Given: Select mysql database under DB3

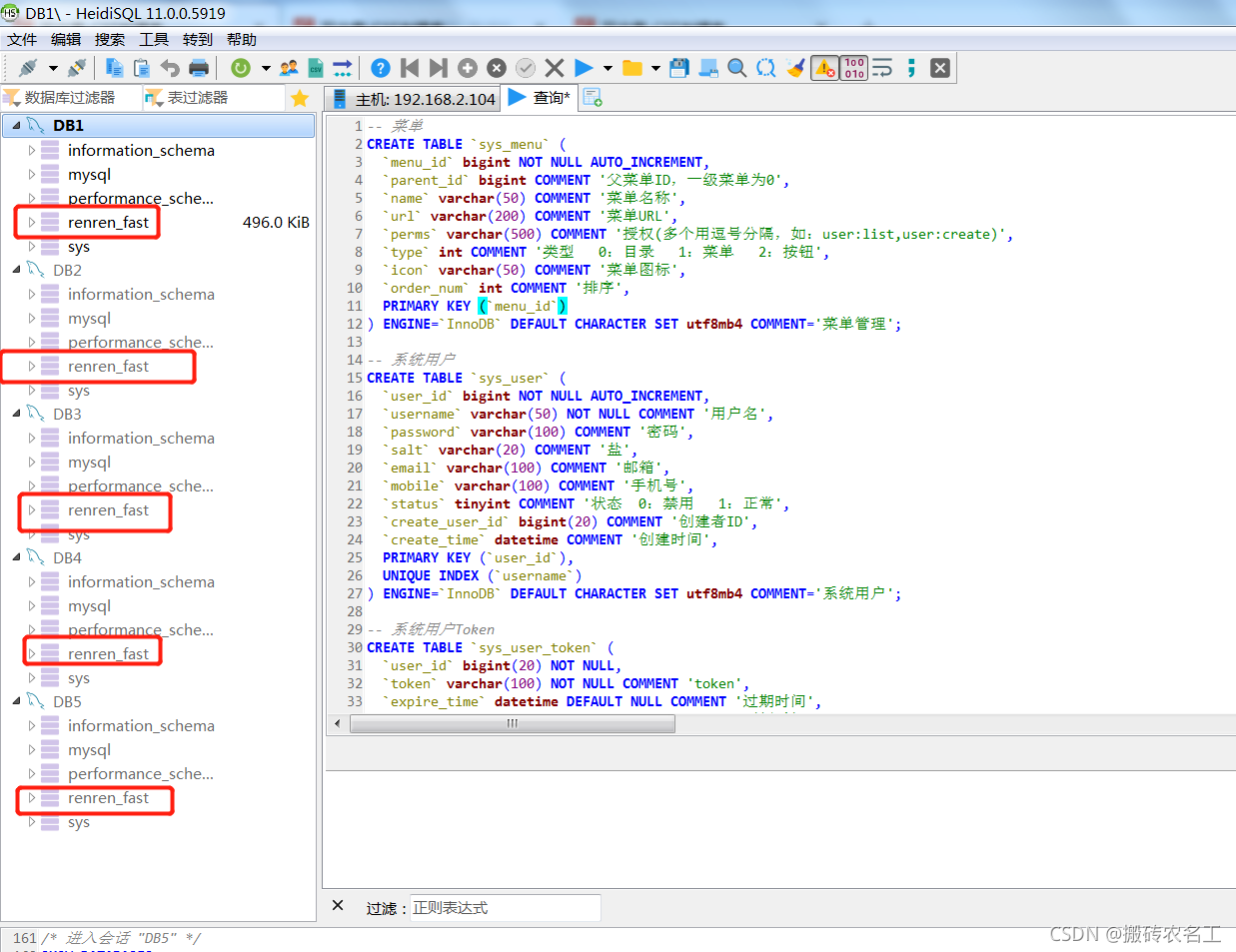Looking at the screenshot, I should click(89, 463).
